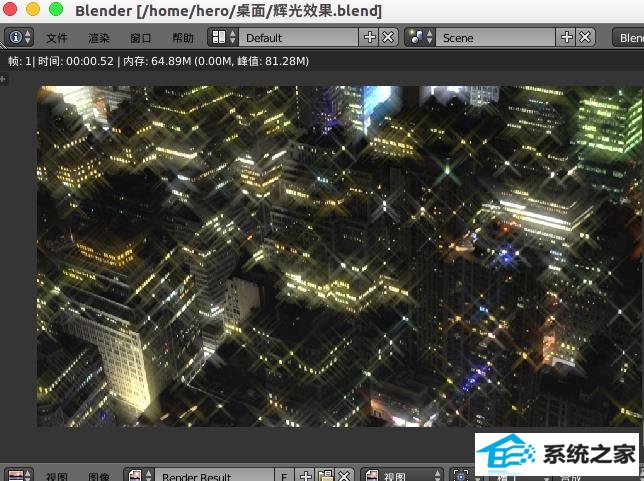
Task: Open the 窗口 menu
Action: pos(141,38)
